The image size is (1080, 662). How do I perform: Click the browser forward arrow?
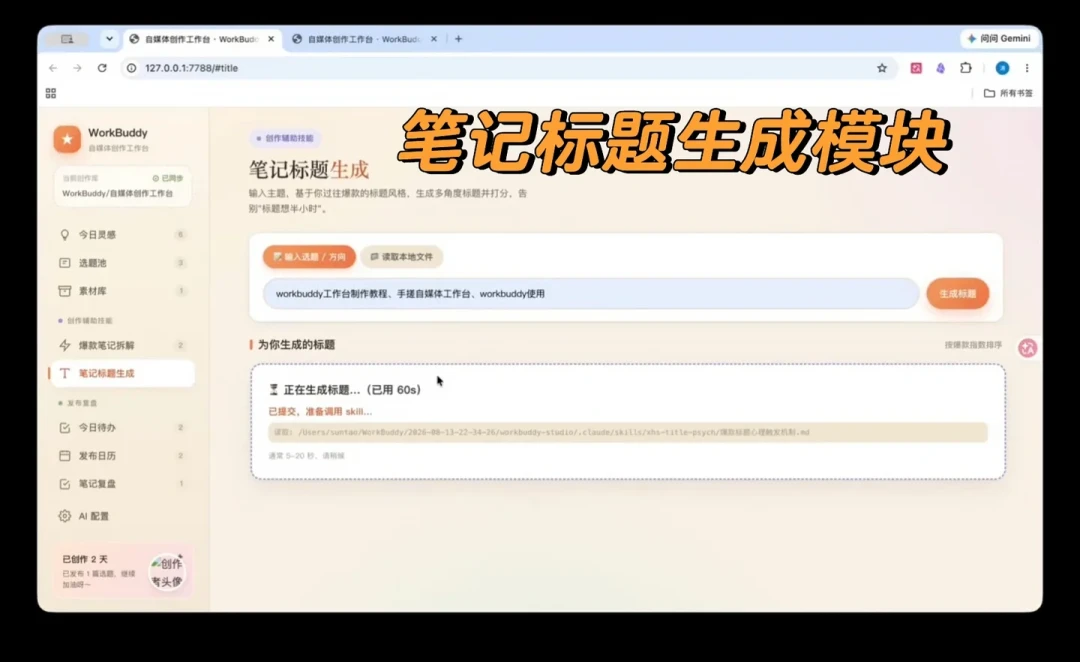pos(77,68)
